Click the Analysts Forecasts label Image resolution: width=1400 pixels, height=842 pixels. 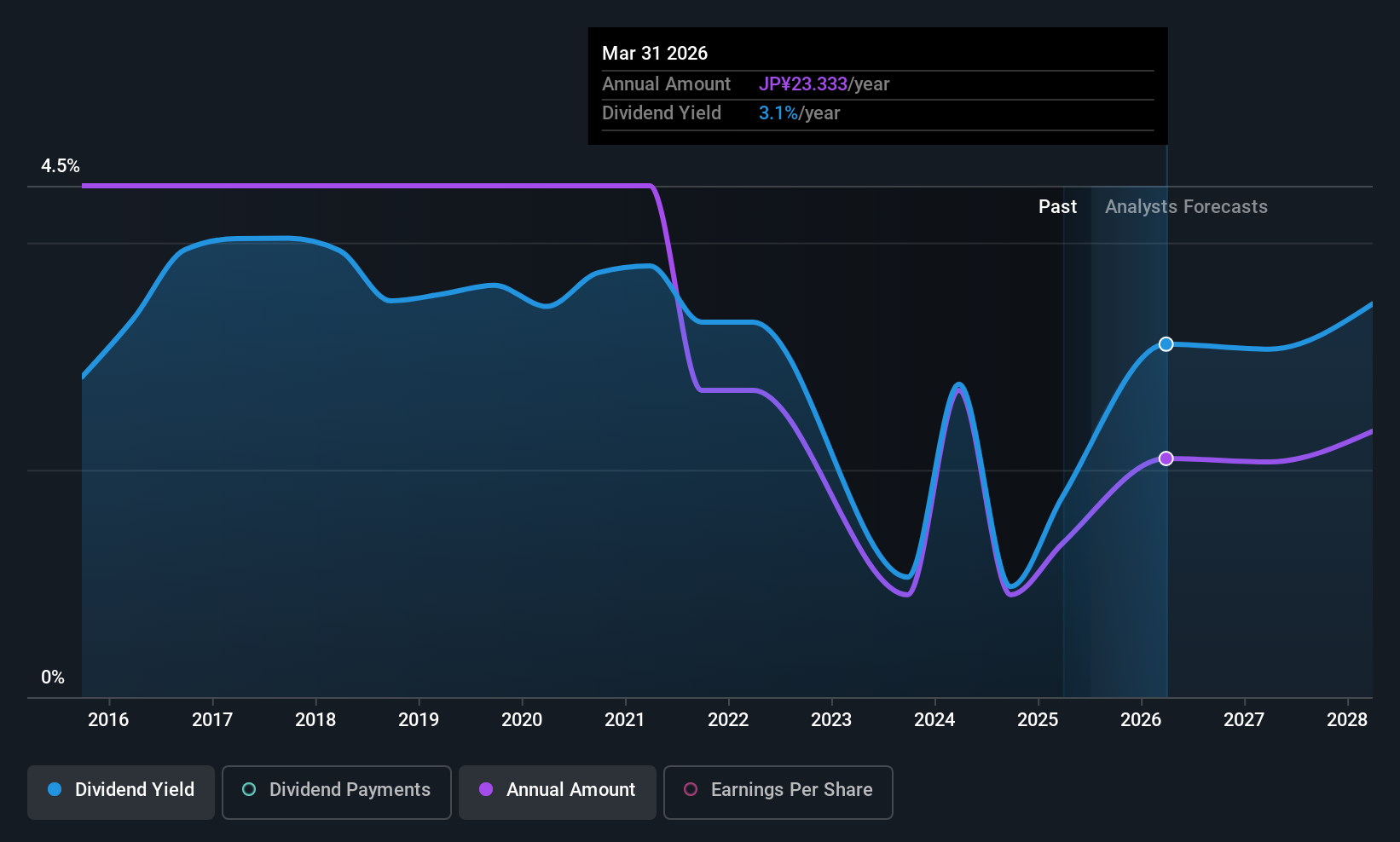pos(1186,207)
